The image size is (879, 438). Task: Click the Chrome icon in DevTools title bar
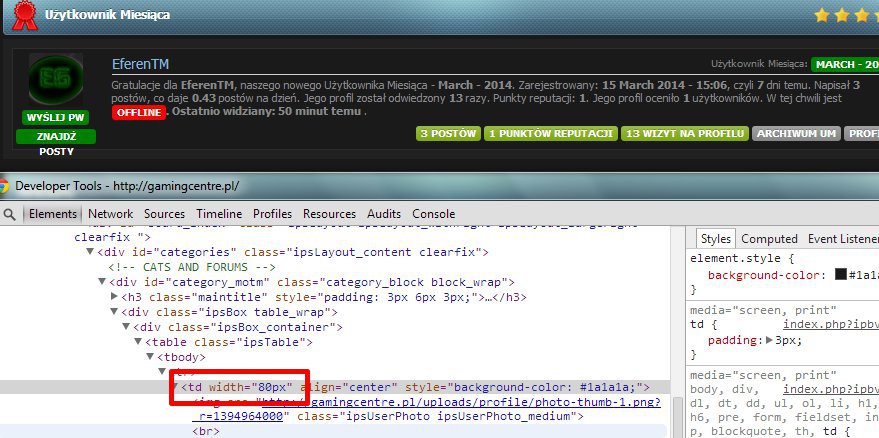point(6,186)
